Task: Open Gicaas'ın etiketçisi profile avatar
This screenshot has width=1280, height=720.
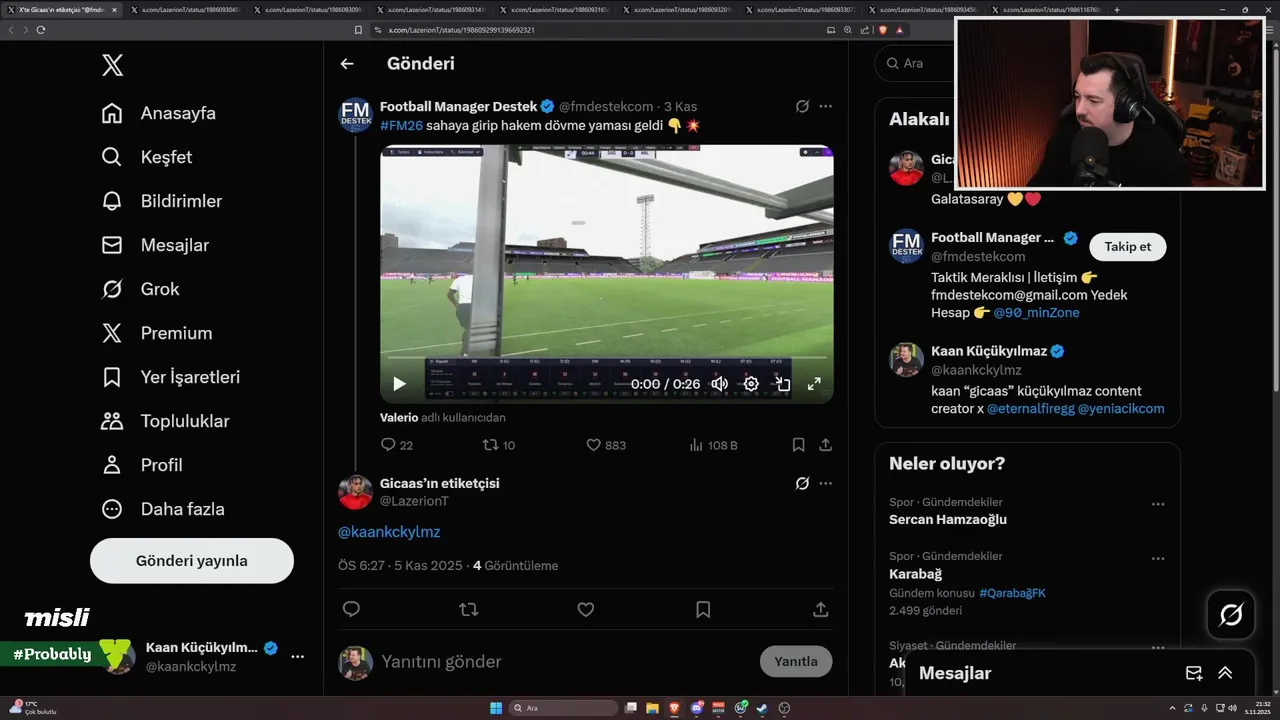Action: coord(356,492)
